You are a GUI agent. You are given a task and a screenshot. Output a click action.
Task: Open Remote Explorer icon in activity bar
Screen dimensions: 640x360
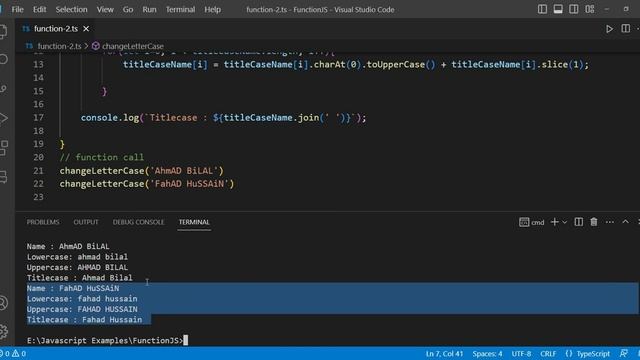coord(3,177)
